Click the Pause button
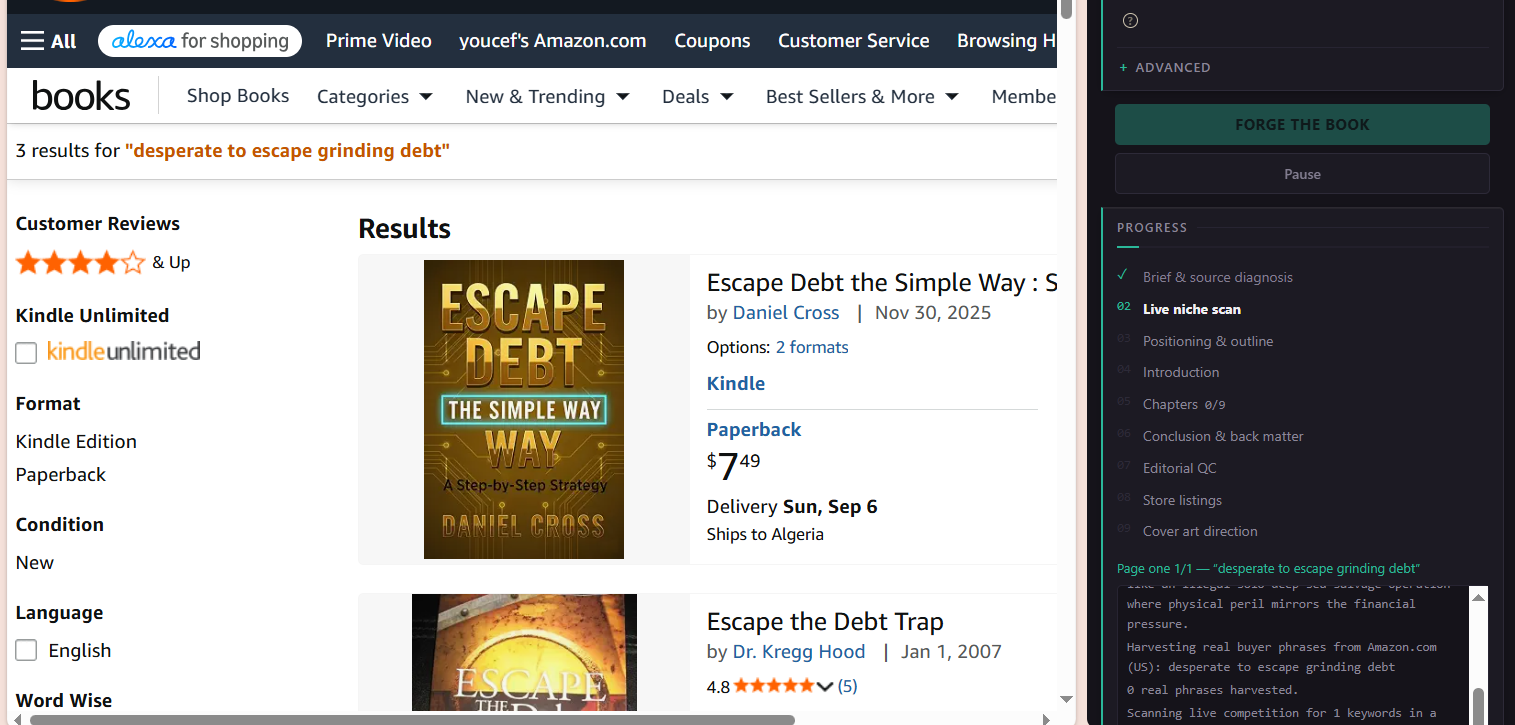The image size is (1515, 725). [x=1302, y=174]
